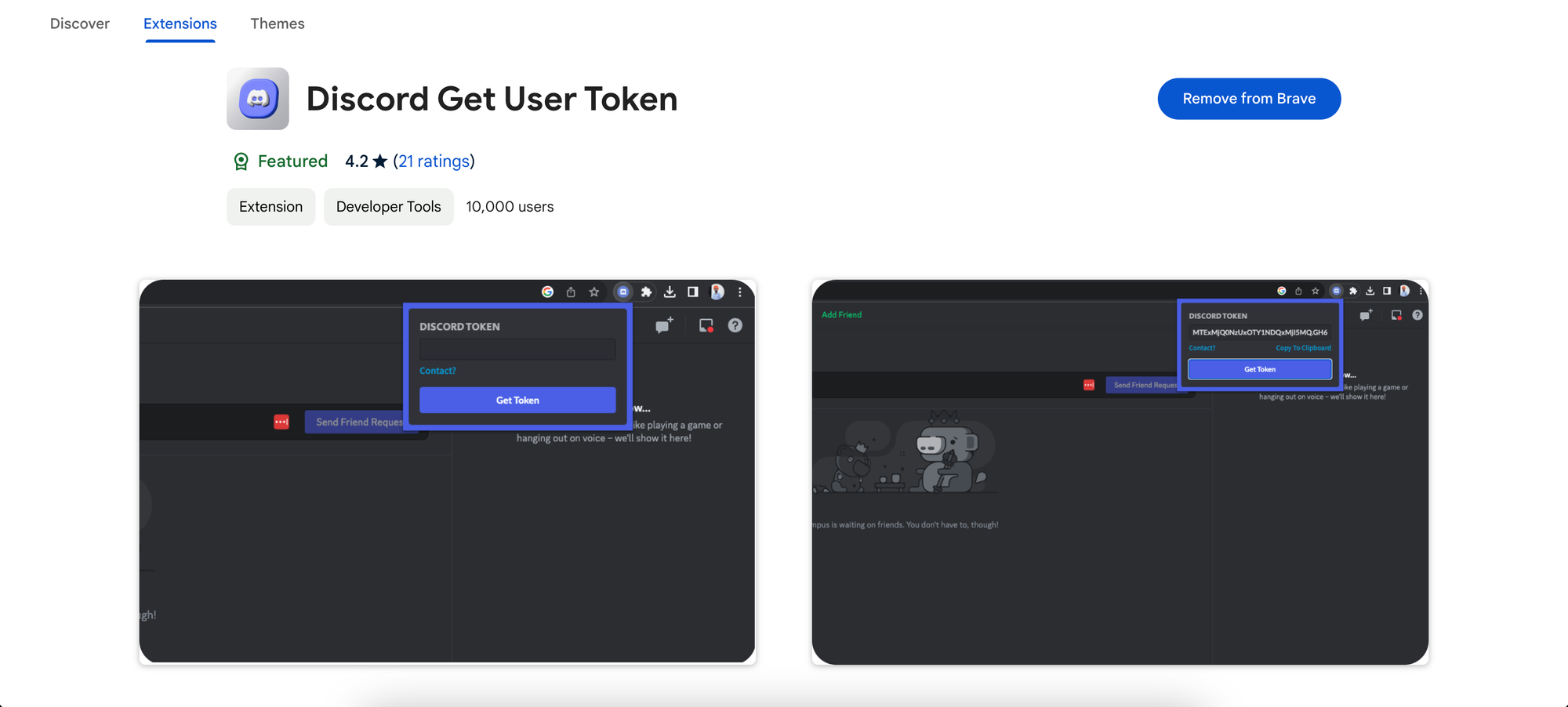
Task: Click the Featured label text
Action: pos(292,161)
